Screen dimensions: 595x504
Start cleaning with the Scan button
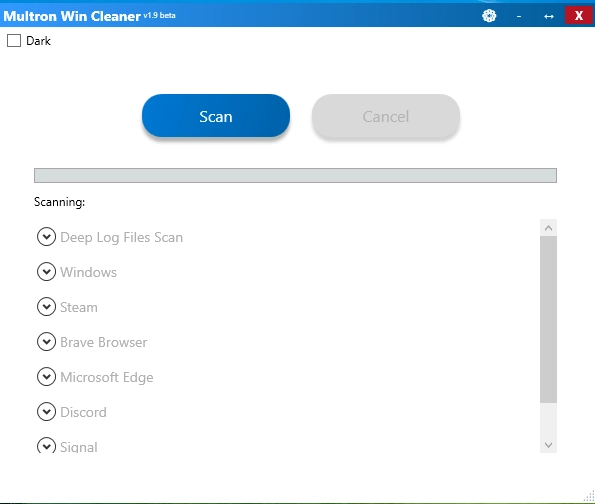tap(216, 116)
